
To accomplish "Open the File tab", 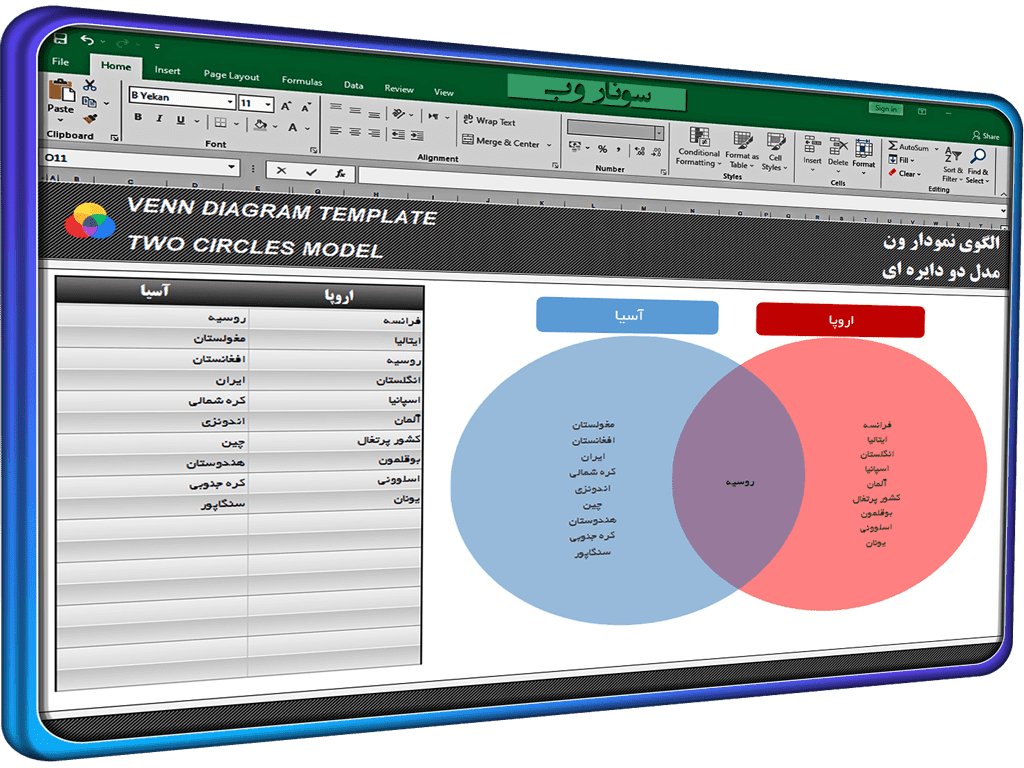I will pos(60,61).
